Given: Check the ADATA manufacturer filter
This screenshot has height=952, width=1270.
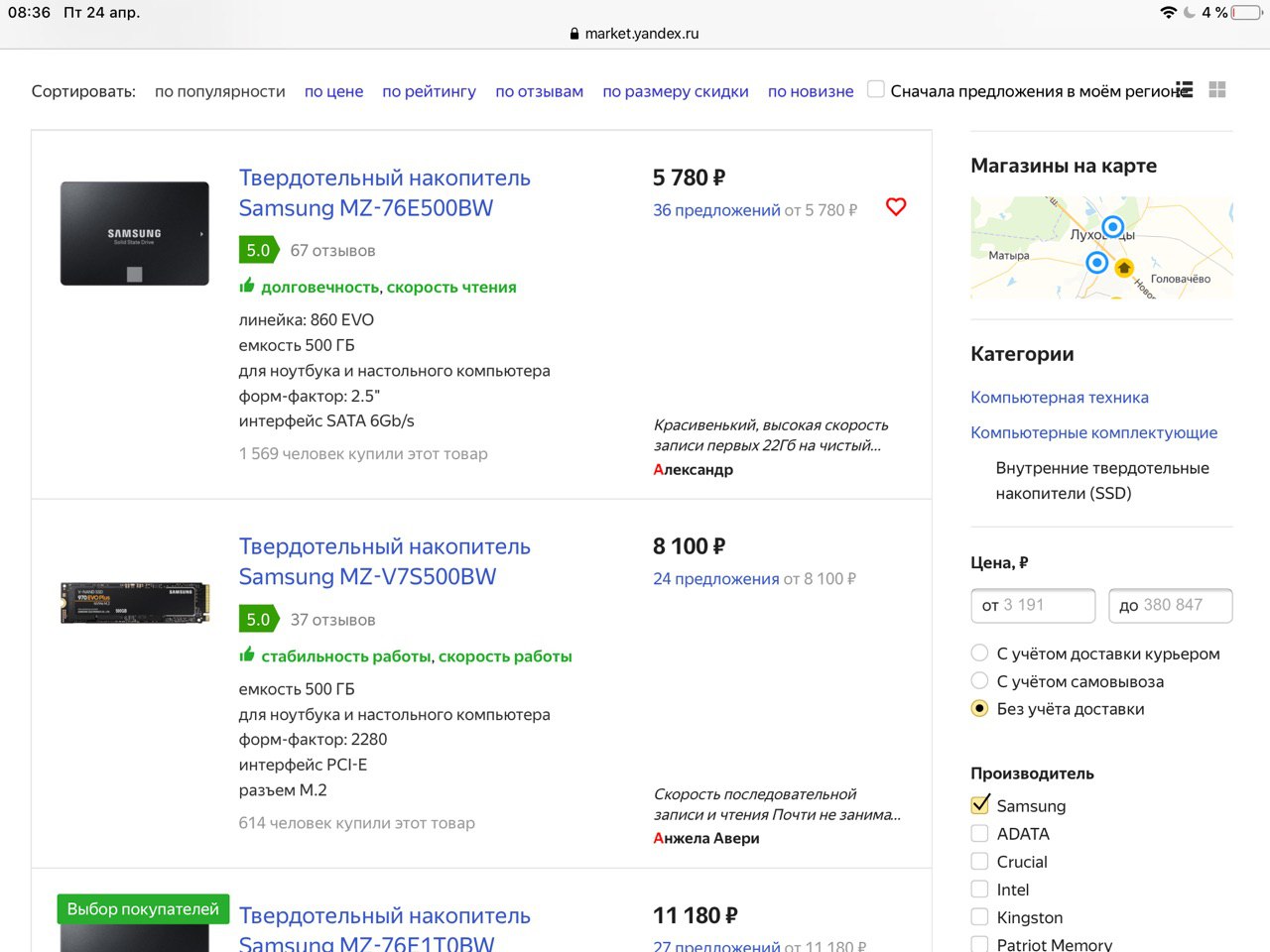Looking at the screenshot, I should pos(979,833).
